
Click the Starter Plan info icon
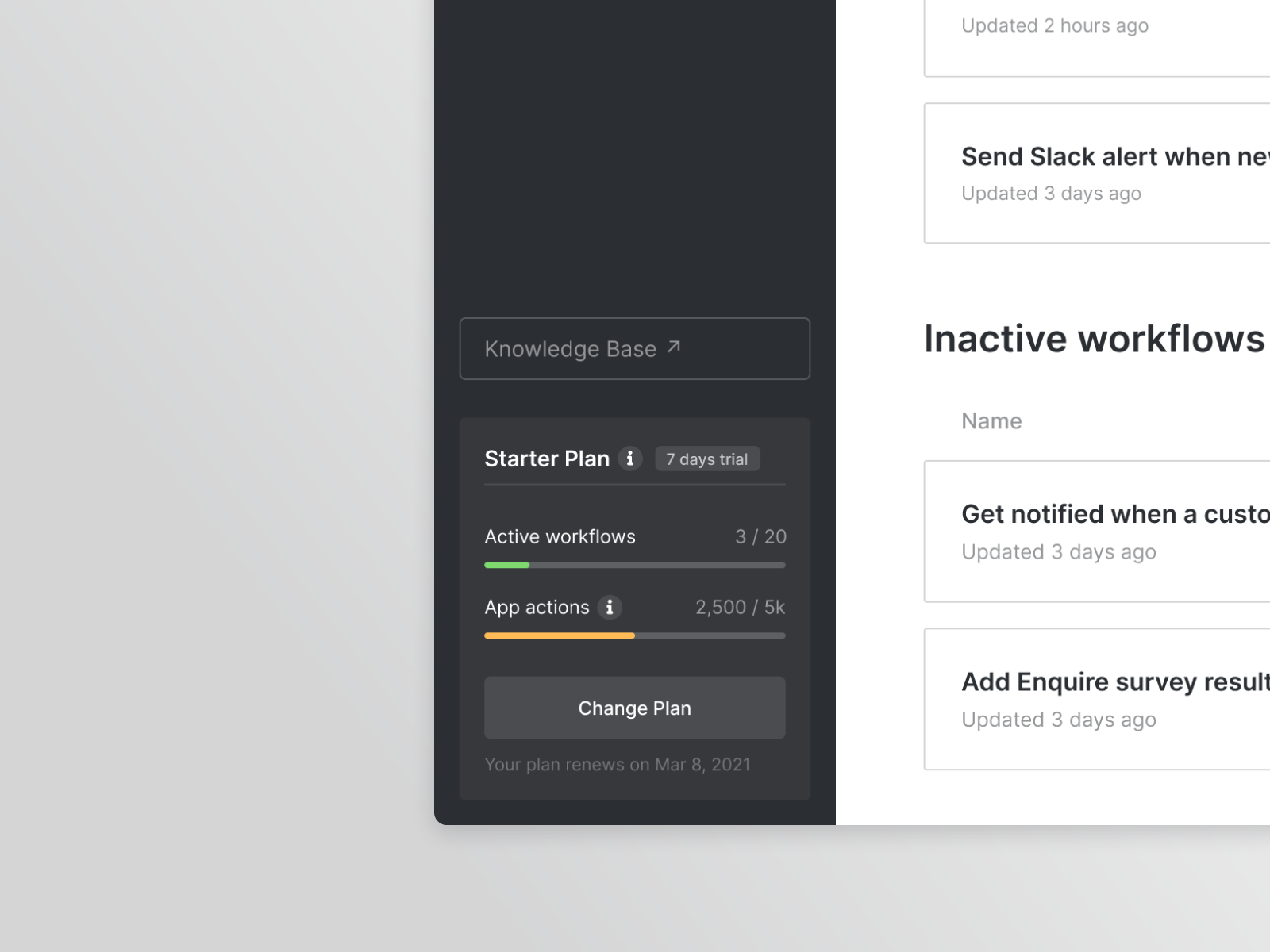(x=629, y=459)
